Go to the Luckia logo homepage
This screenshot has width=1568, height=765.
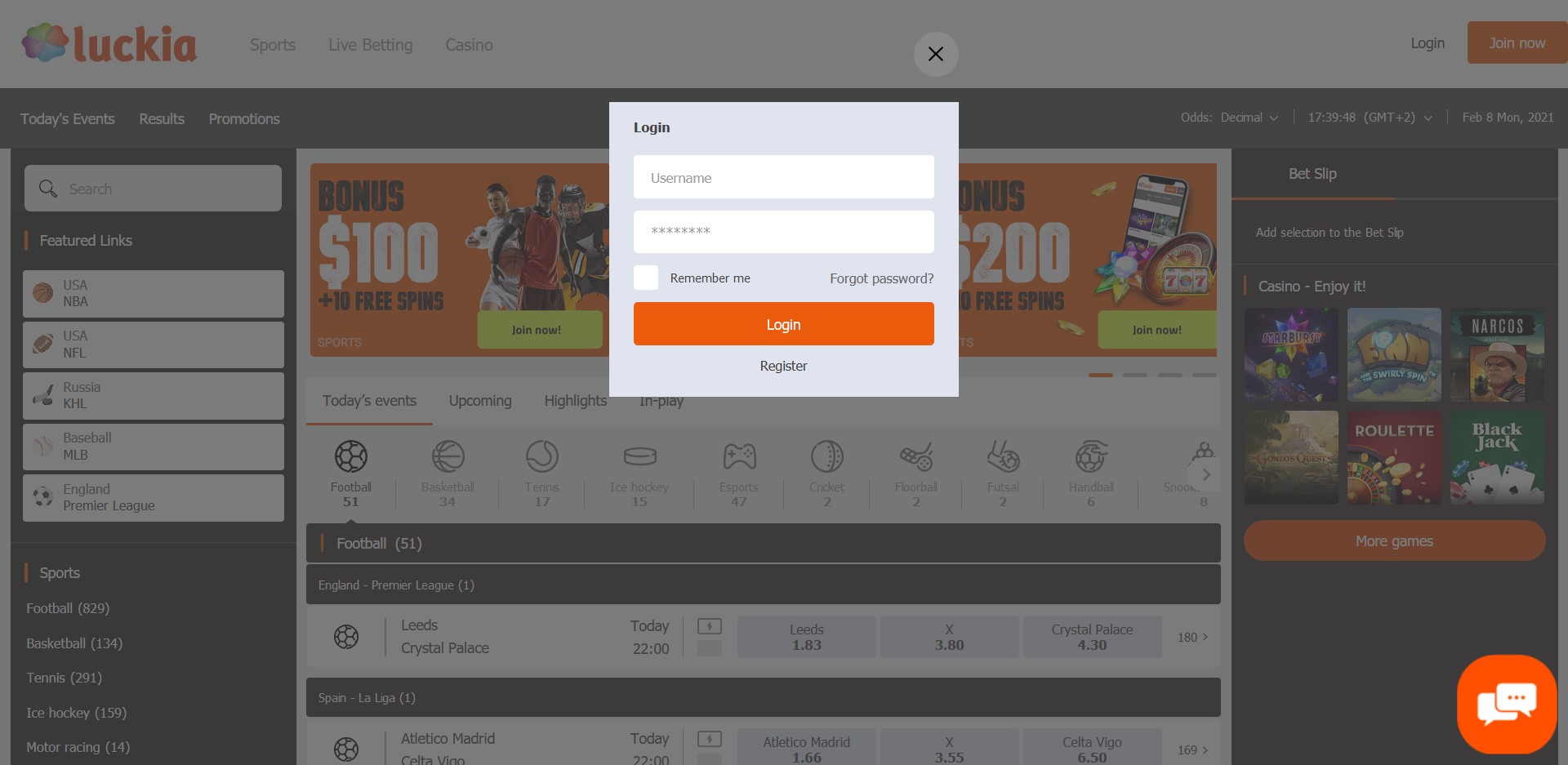pyautogui.click(x=109, y=44)
